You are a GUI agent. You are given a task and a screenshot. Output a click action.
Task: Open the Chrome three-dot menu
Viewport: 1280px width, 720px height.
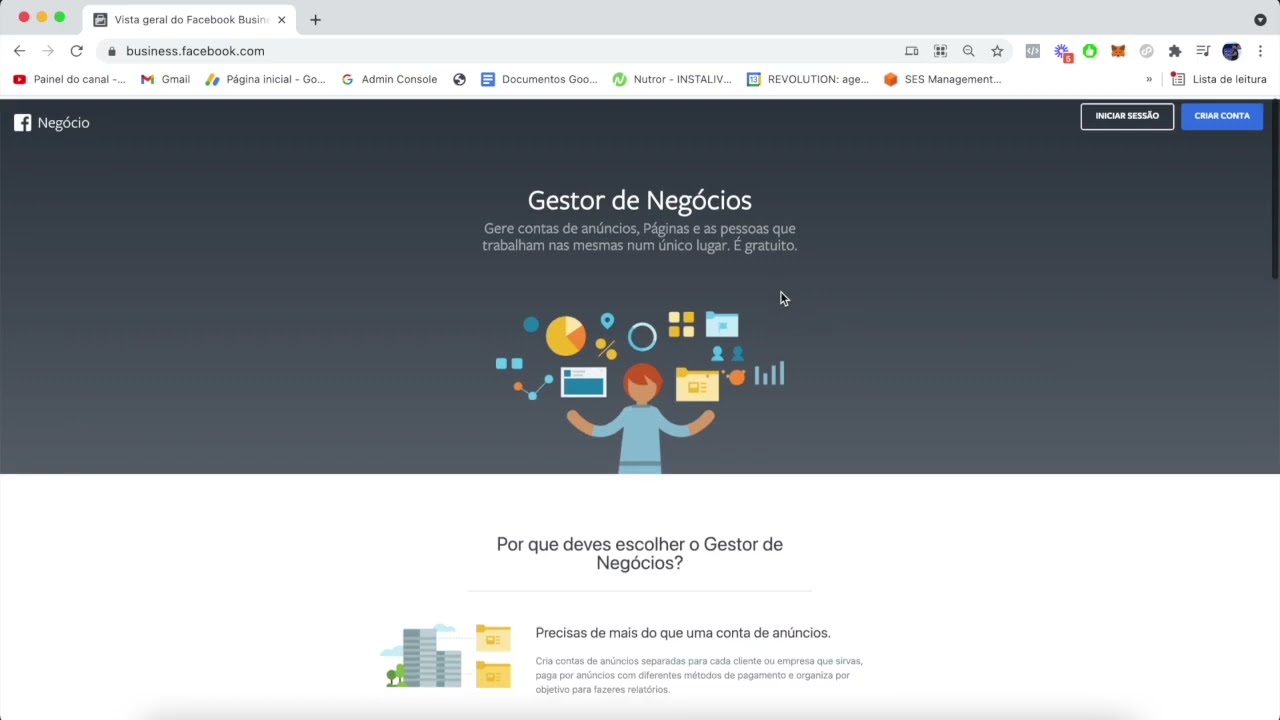pos(1260,51)
